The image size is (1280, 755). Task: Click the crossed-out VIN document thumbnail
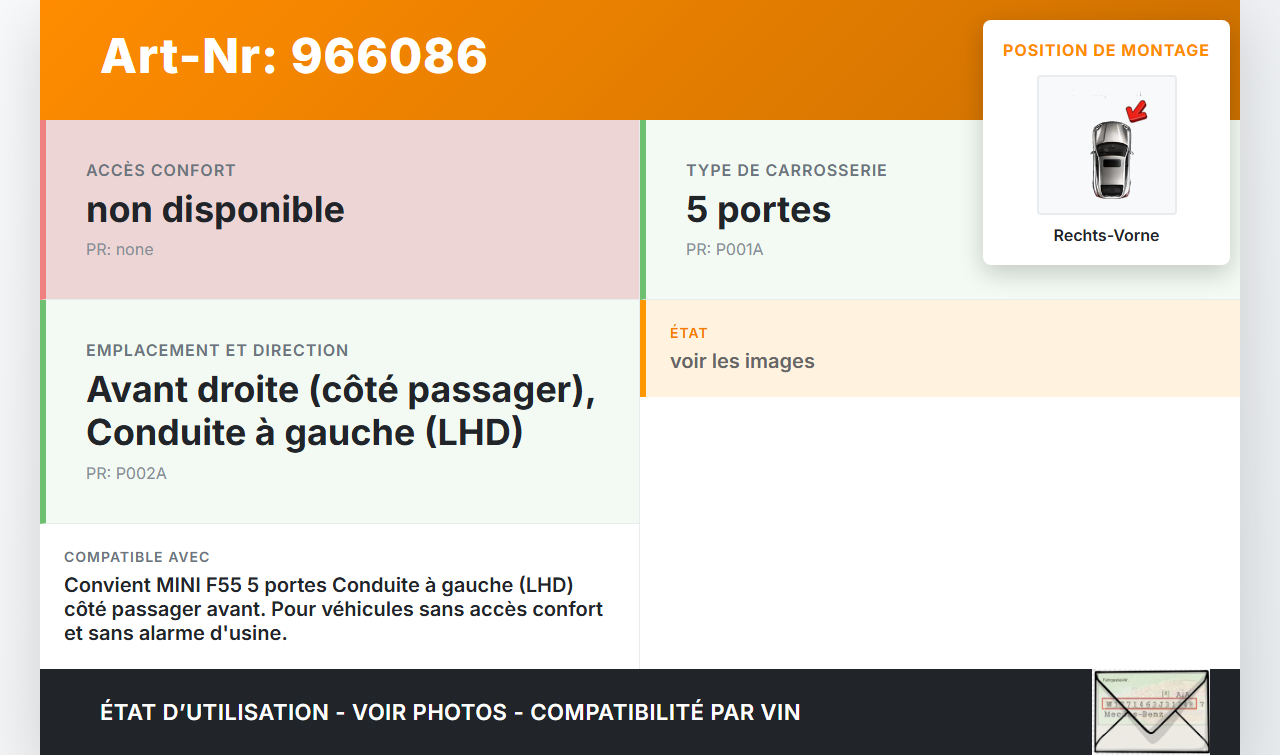[1150, 711]
